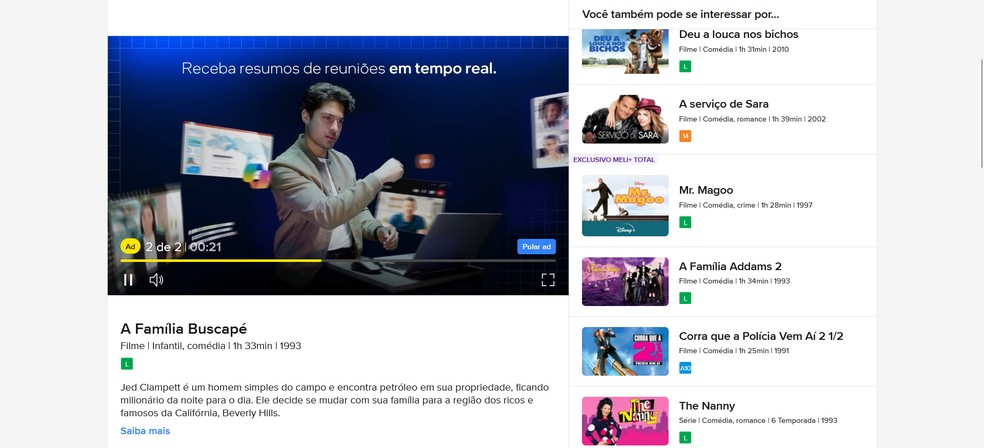This screenshot has width=984, height=448.
Task: Open Deu a louca nos bichos title
Action: [x=739, y=34]
